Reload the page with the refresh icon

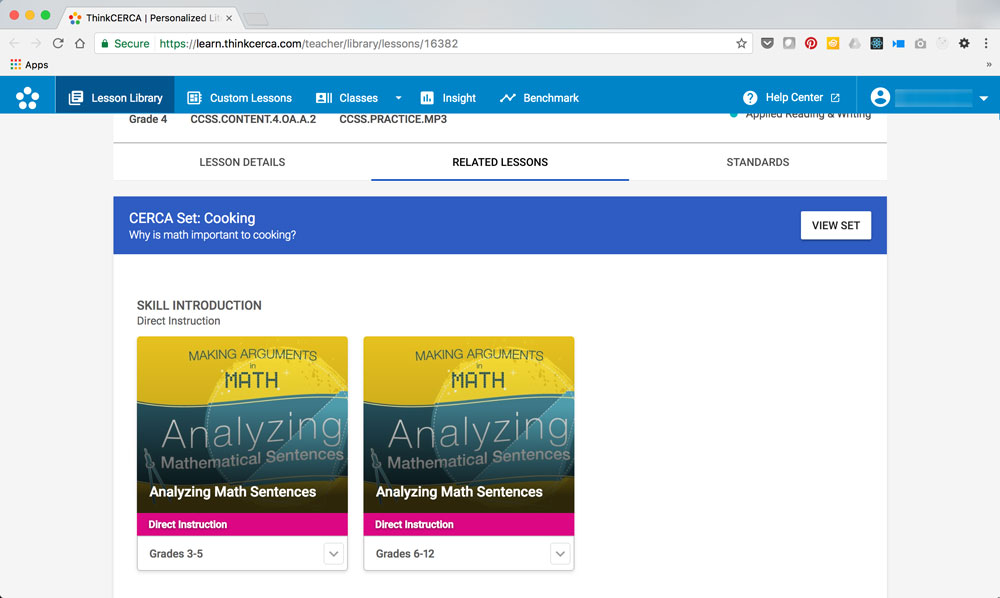[58, 43]
